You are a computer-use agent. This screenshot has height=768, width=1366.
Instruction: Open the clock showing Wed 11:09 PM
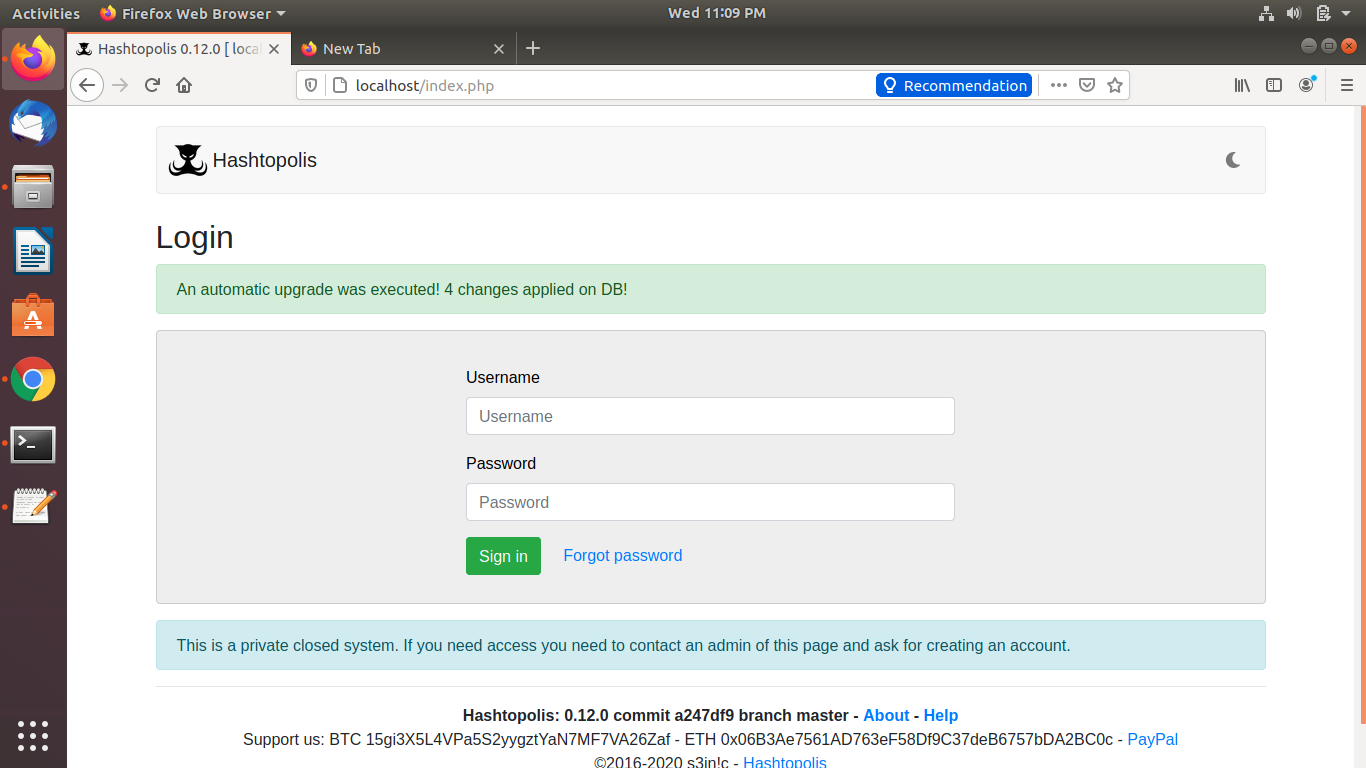pyautogui.click(x=716, y=13)
